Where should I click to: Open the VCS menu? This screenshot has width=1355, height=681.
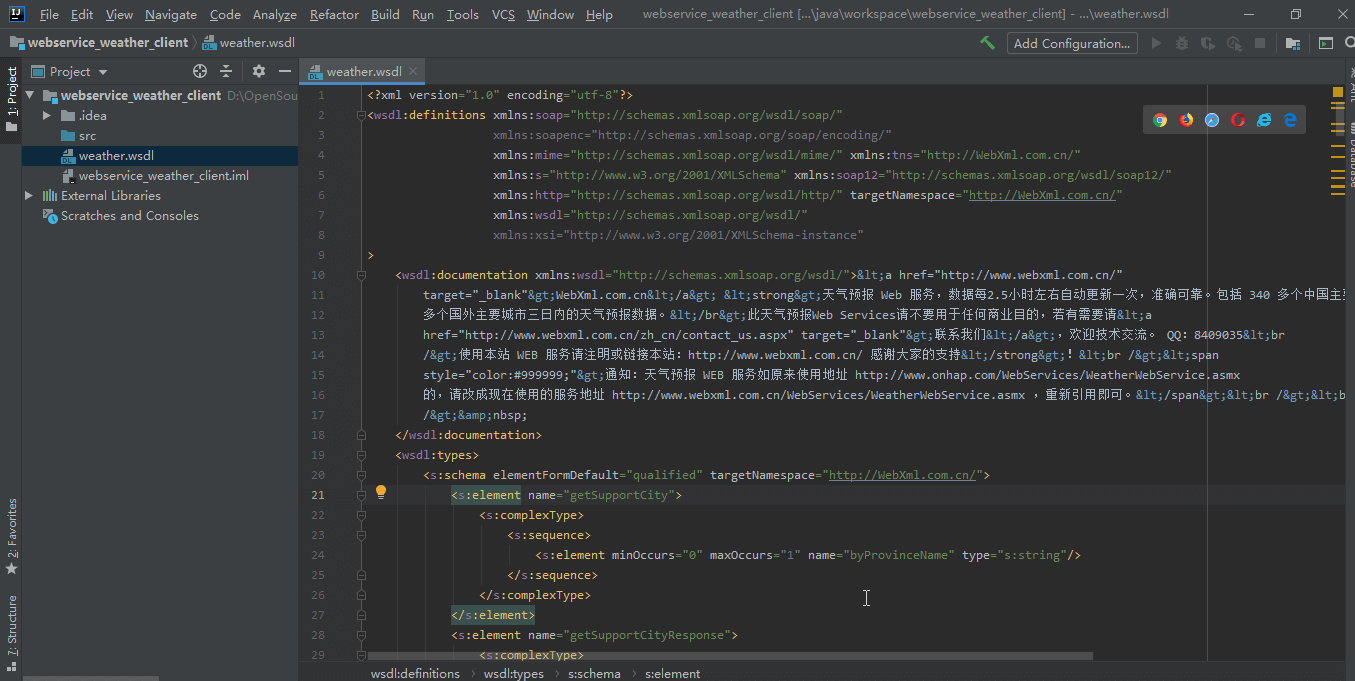click(503, 15)
